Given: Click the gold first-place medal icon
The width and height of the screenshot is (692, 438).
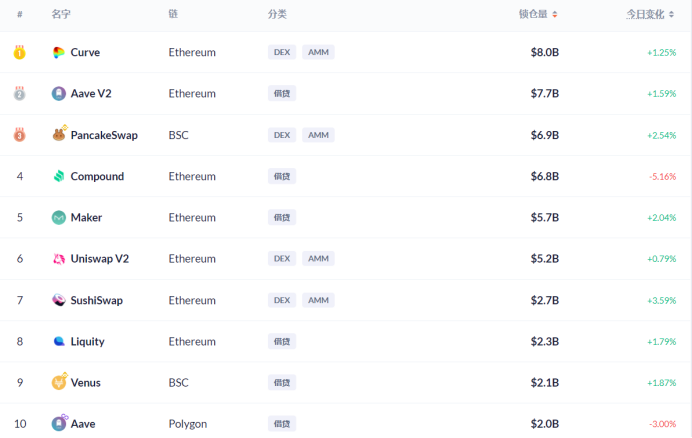Looking at the screenshot, I should 19,52.
